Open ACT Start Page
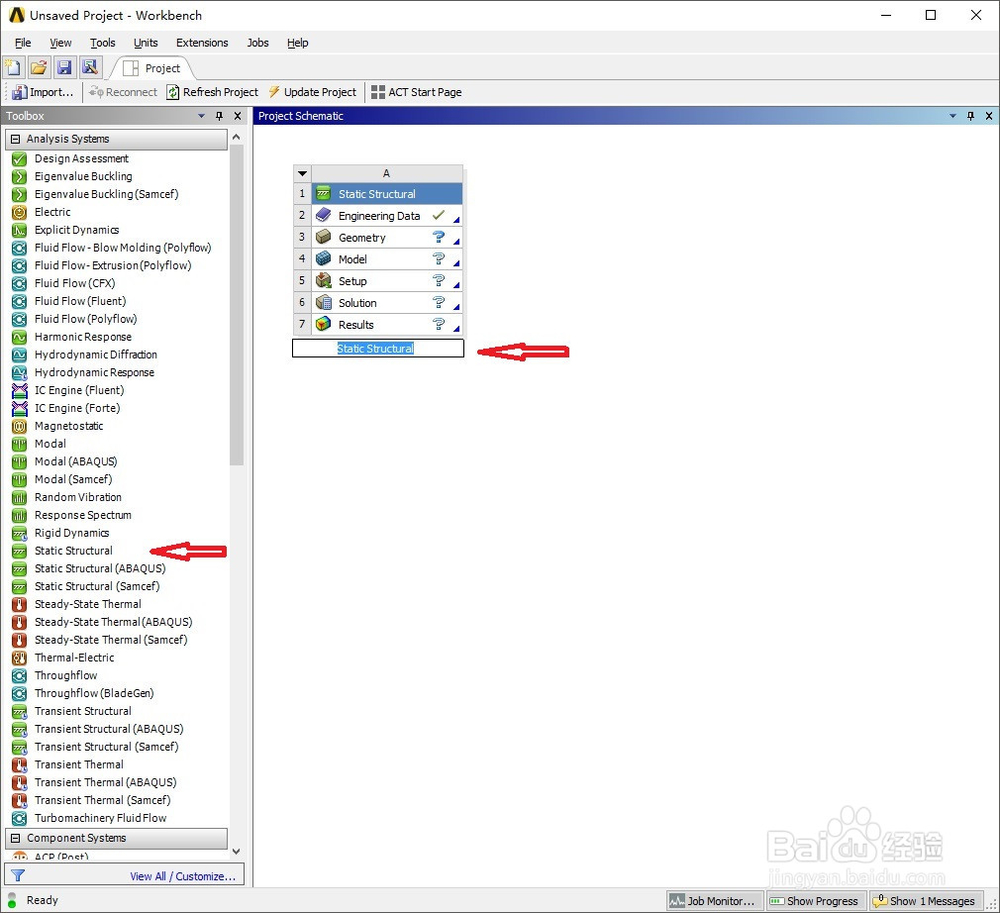1000x913 pixels. point(416,92)
